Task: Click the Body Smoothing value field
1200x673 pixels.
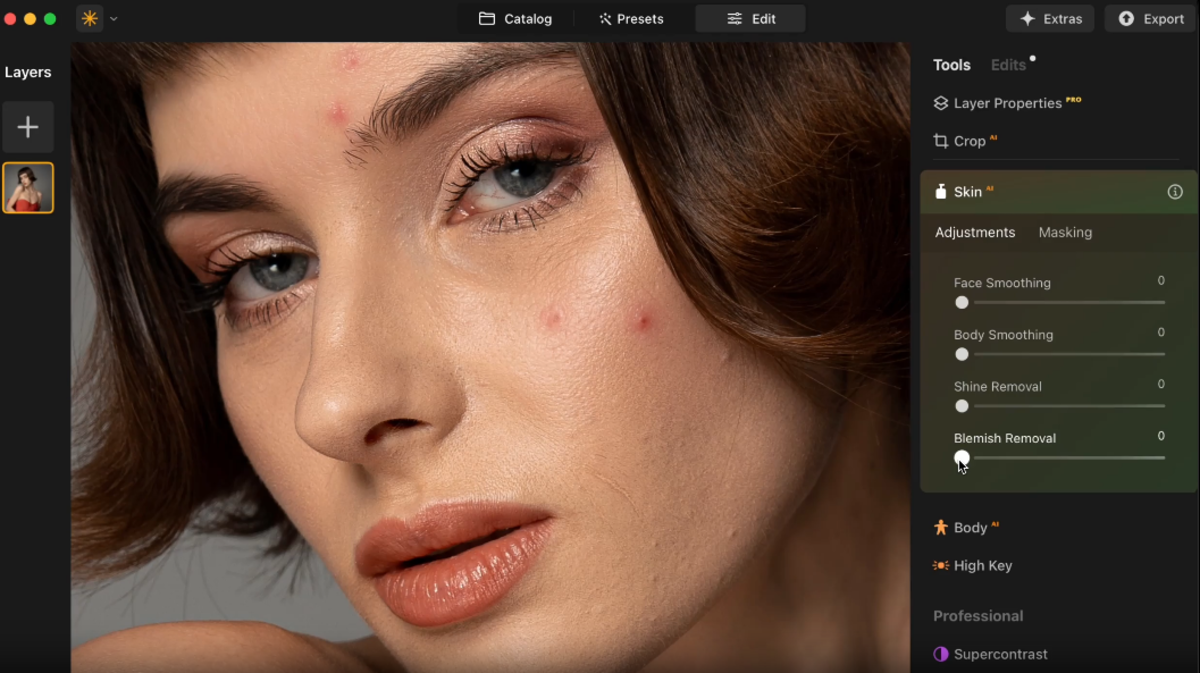Action: [x=1161, y=332]
